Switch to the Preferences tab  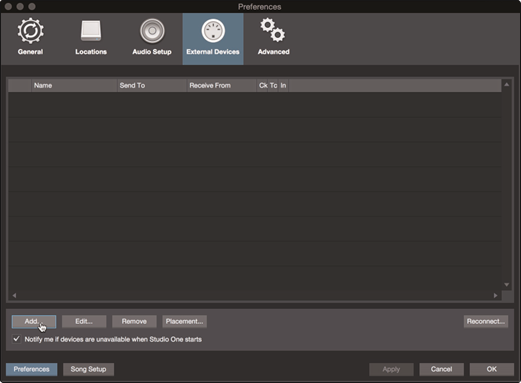tap(32, 369)
